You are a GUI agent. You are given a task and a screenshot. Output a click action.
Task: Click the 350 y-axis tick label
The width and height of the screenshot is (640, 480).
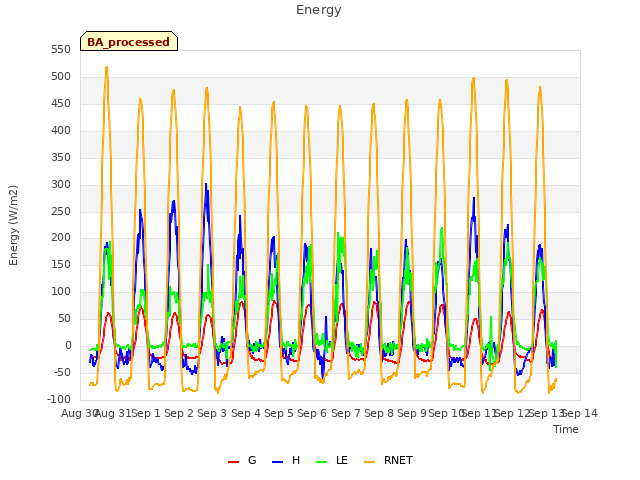coord(61,158)
